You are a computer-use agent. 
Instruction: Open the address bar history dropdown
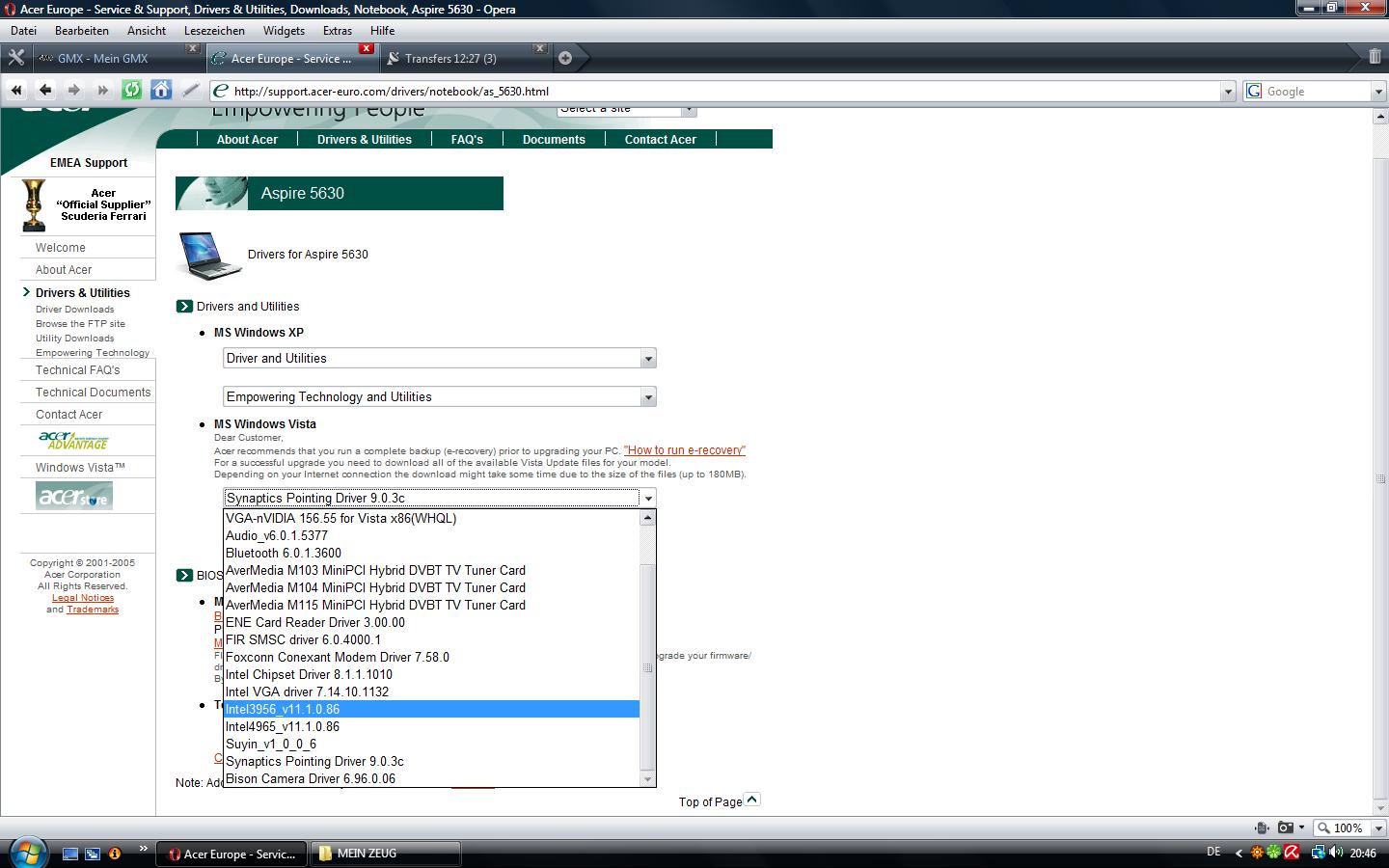click(1228, 91)
